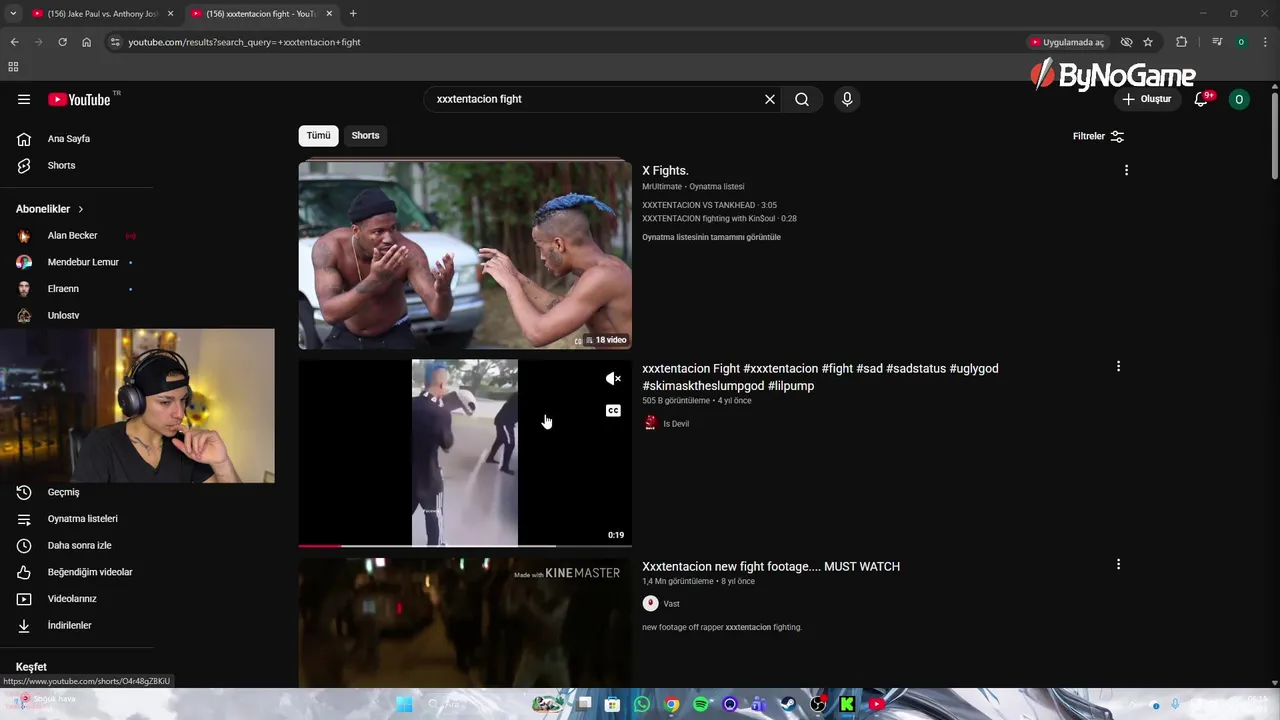Go to the YouTube home logo
The height and width of the screenshot is (720, 1280).
pos(79,99)
